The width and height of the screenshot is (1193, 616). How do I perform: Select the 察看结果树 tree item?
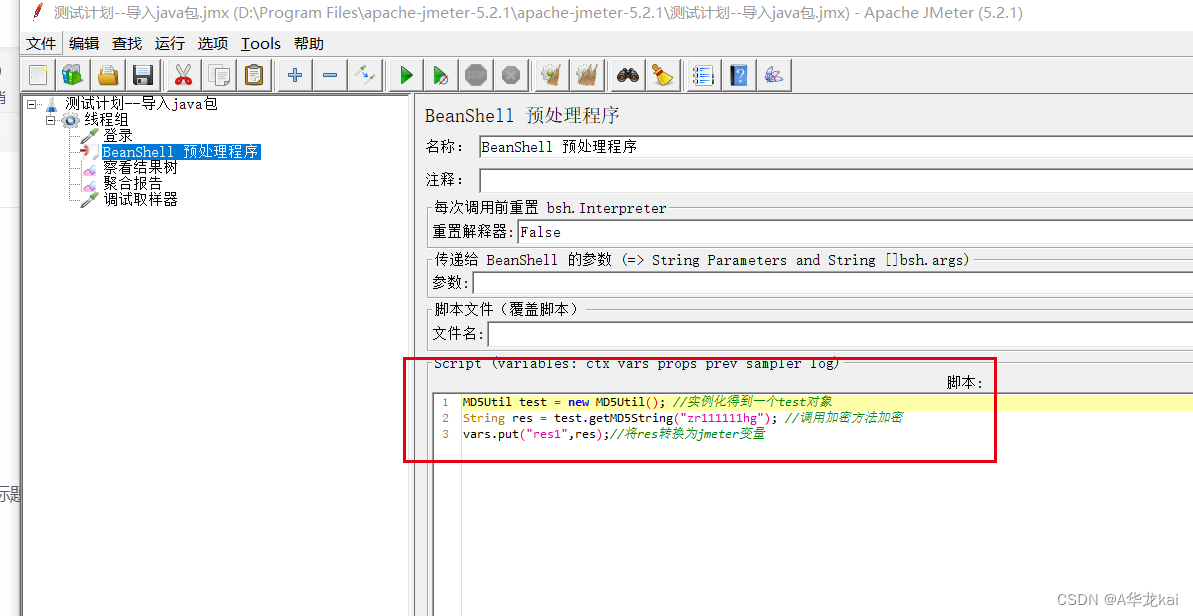coord(140,166)
